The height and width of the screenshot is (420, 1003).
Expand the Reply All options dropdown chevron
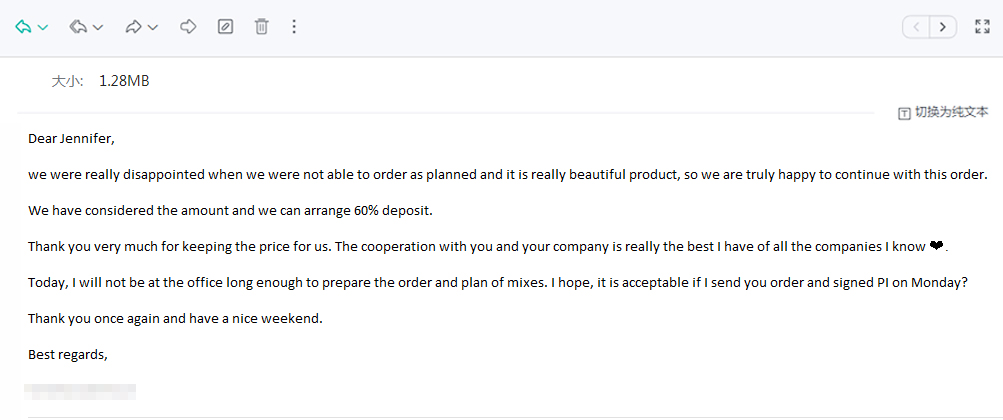(x=98, y=28)
